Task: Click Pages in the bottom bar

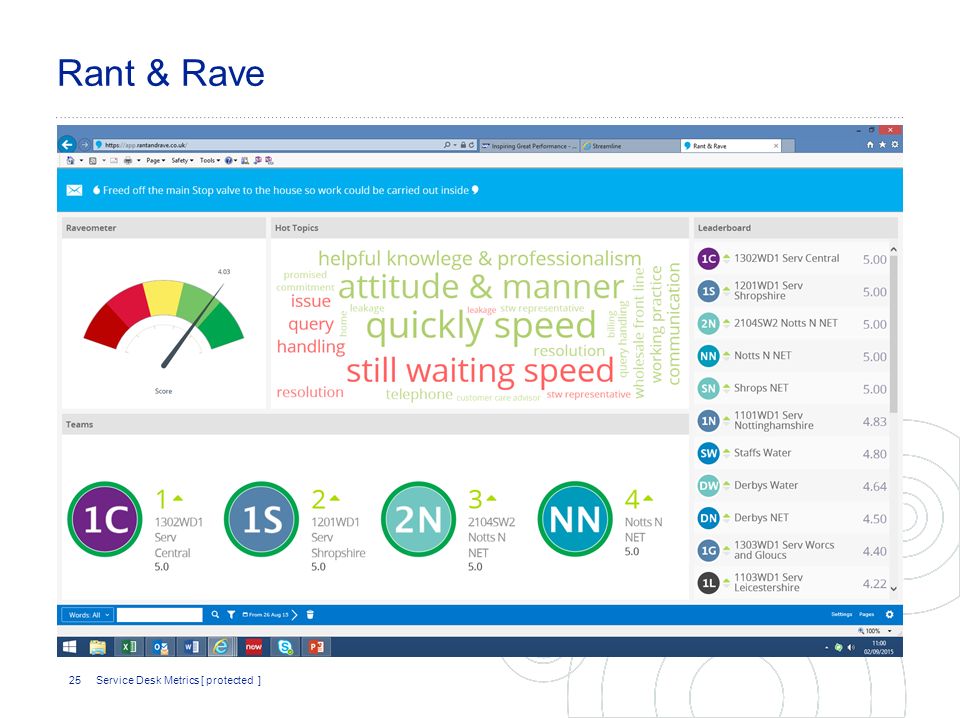Action: 866,615
